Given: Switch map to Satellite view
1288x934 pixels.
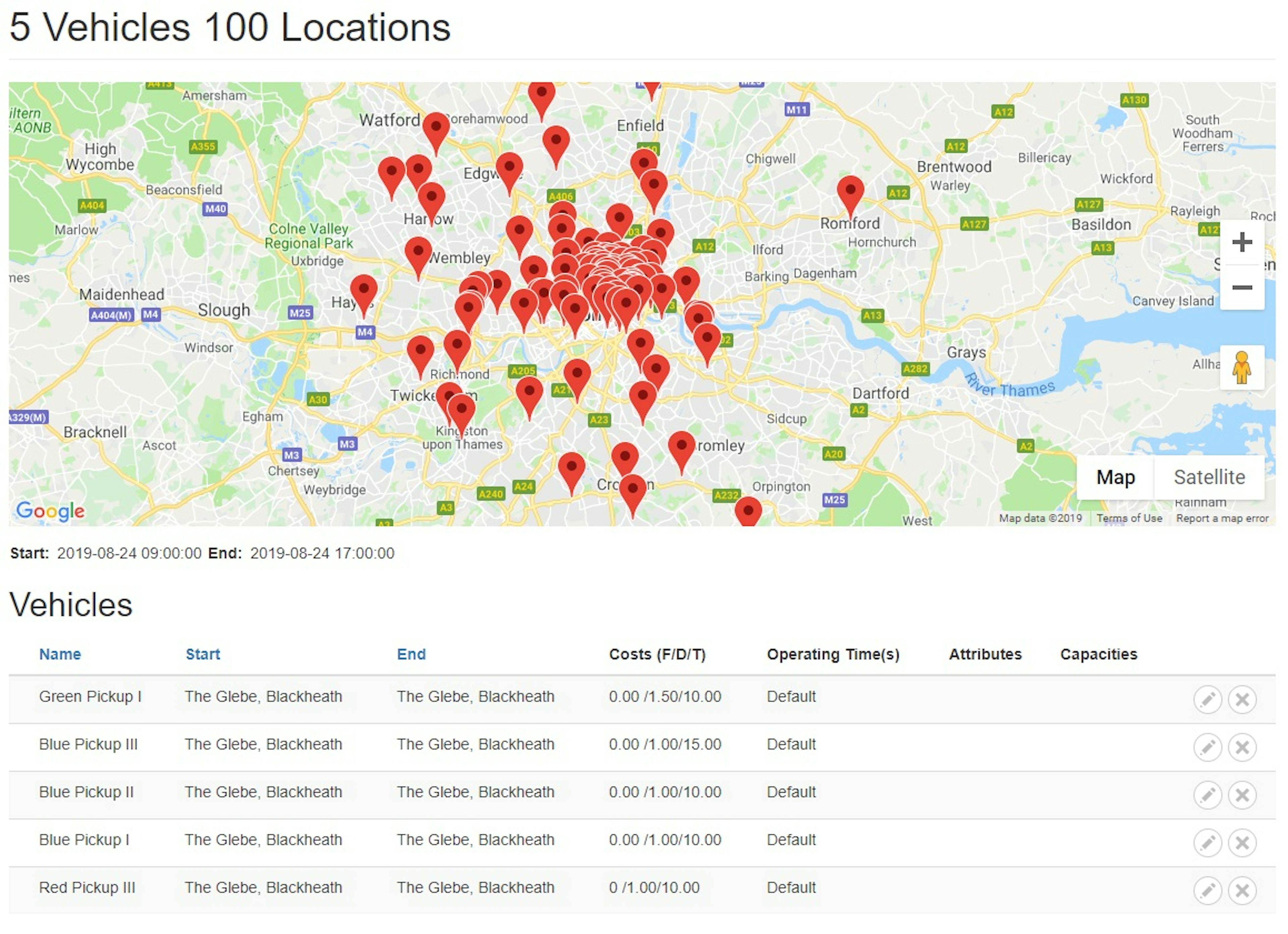Looking at the screenshot, I should point(1209,477).
